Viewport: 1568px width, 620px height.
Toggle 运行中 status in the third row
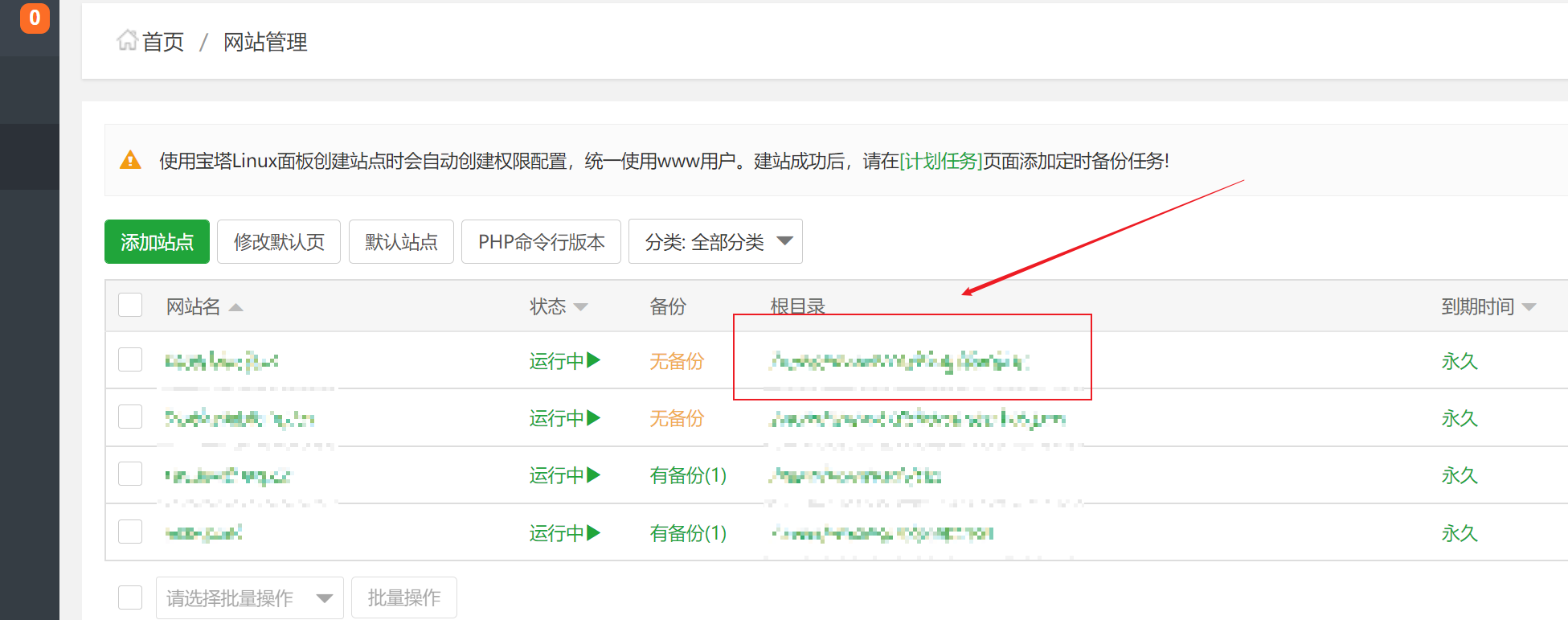(565, 475)
